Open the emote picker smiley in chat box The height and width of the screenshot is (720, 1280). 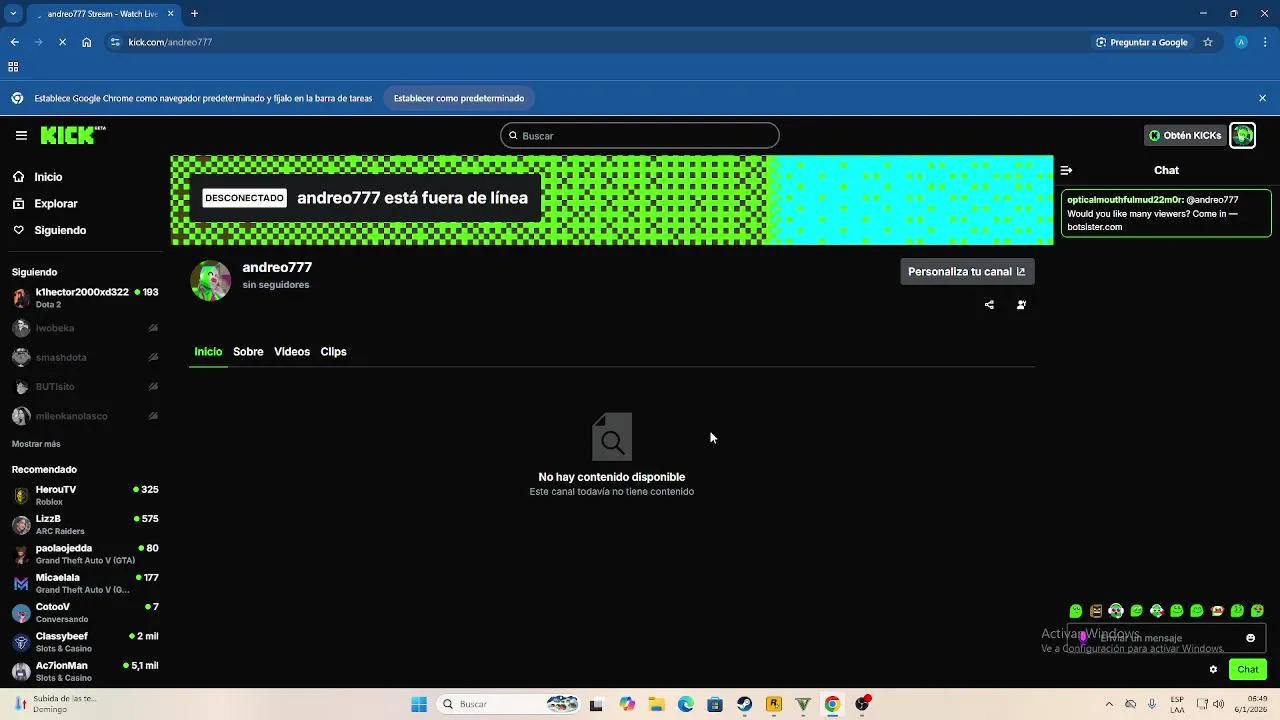pos(1250,638)
